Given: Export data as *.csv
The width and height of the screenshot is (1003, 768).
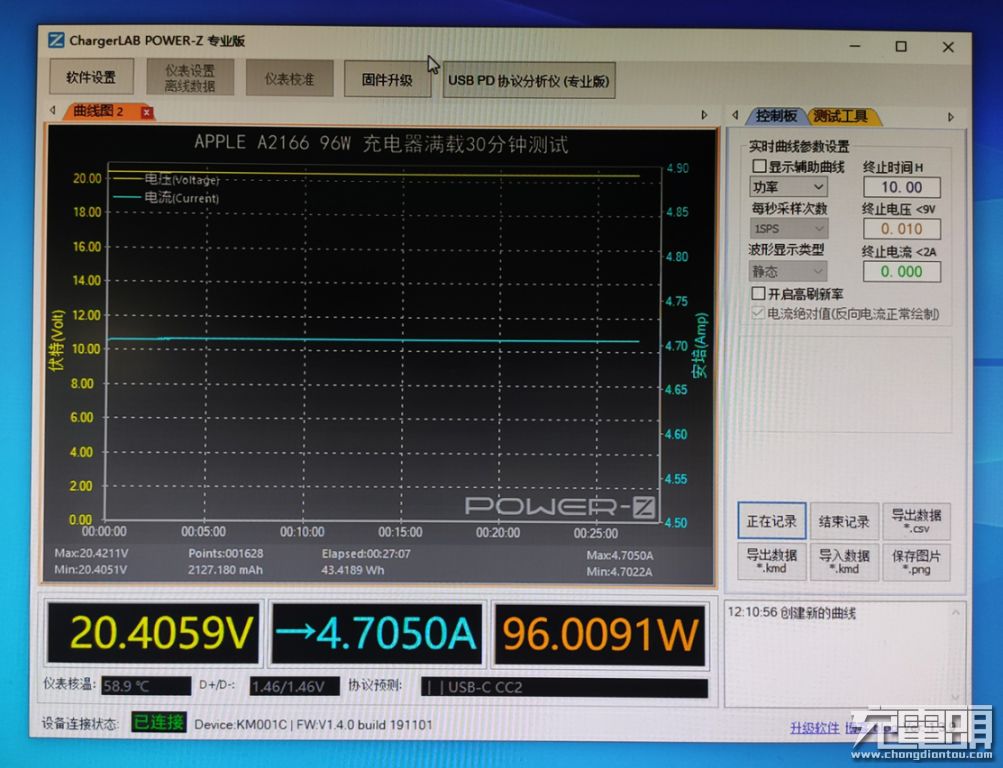Looking at the screenshot, I should (x=916, y=522).
